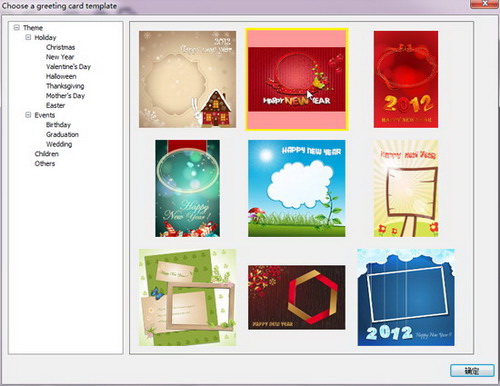Select the green scrapbook frames template
This screenshot has width=500, height=386.
click(187, 297)
